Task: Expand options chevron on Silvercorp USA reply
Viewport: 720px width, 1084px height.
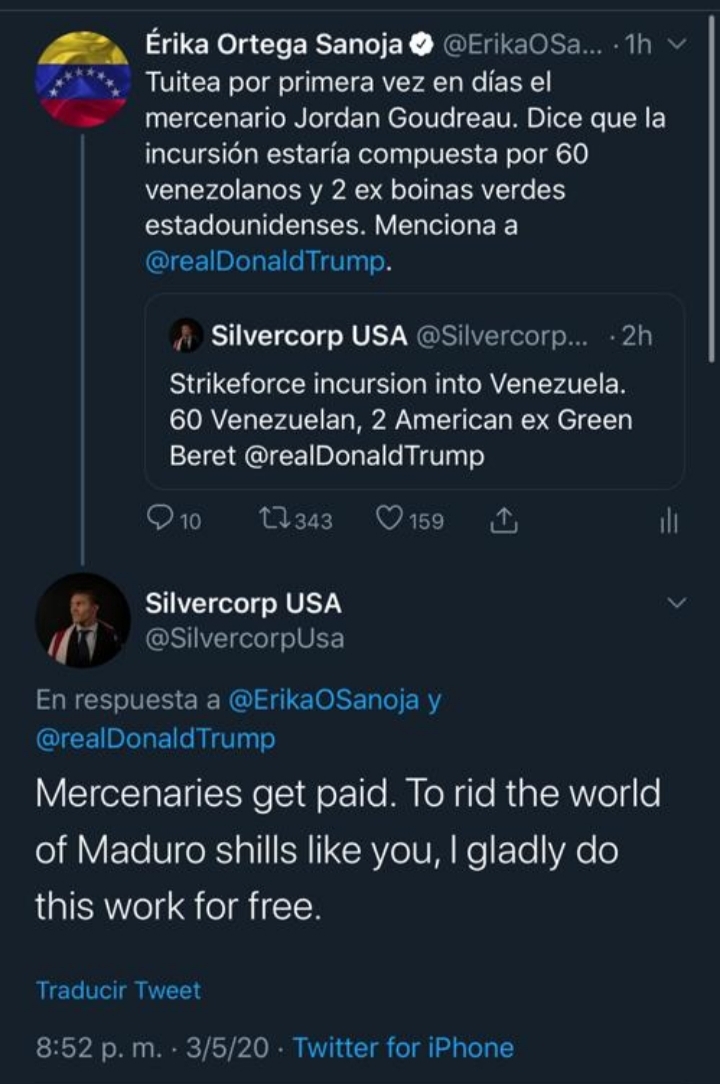Action: point(677,603)
